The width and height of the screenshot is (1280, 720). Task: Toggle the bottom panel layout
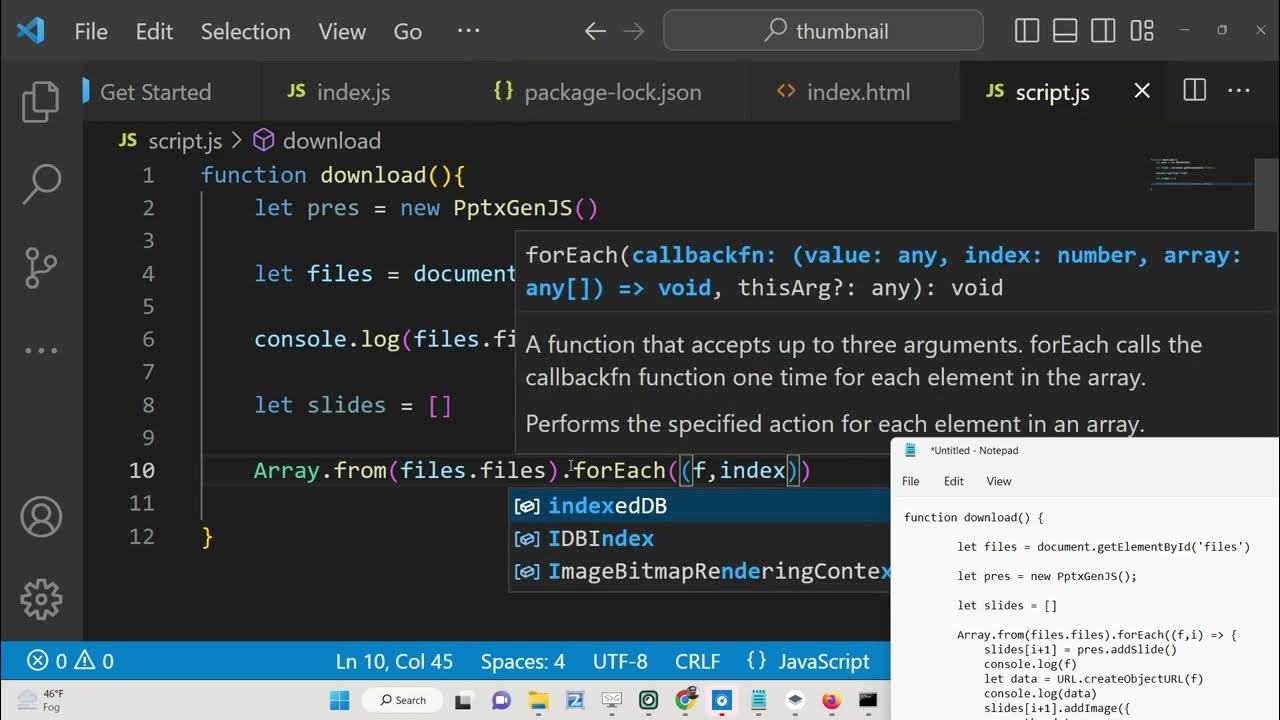tap(1065, 31)
